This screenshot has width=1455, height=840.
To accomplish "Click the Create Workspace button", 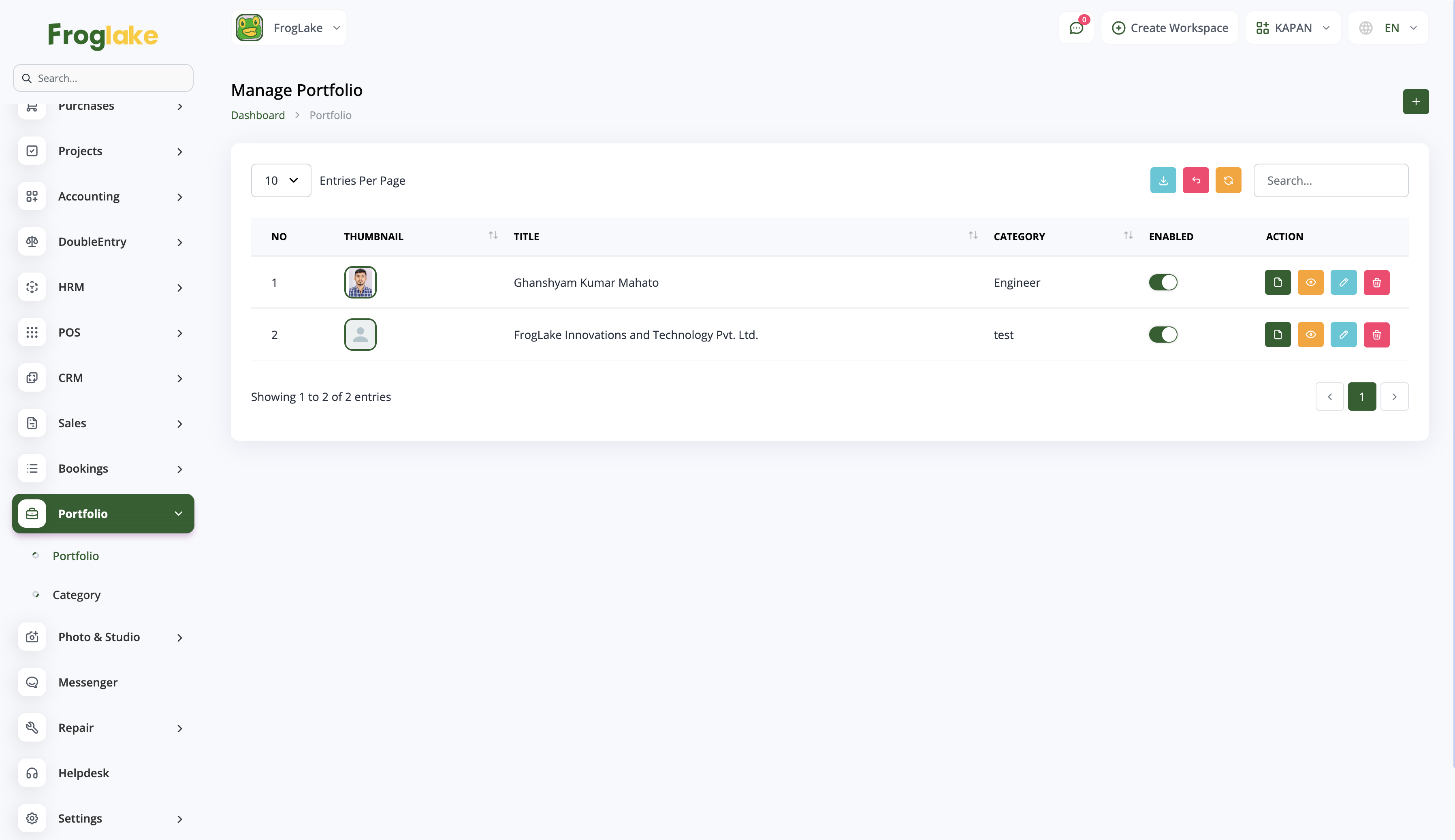I will [x=1169, y=28].
